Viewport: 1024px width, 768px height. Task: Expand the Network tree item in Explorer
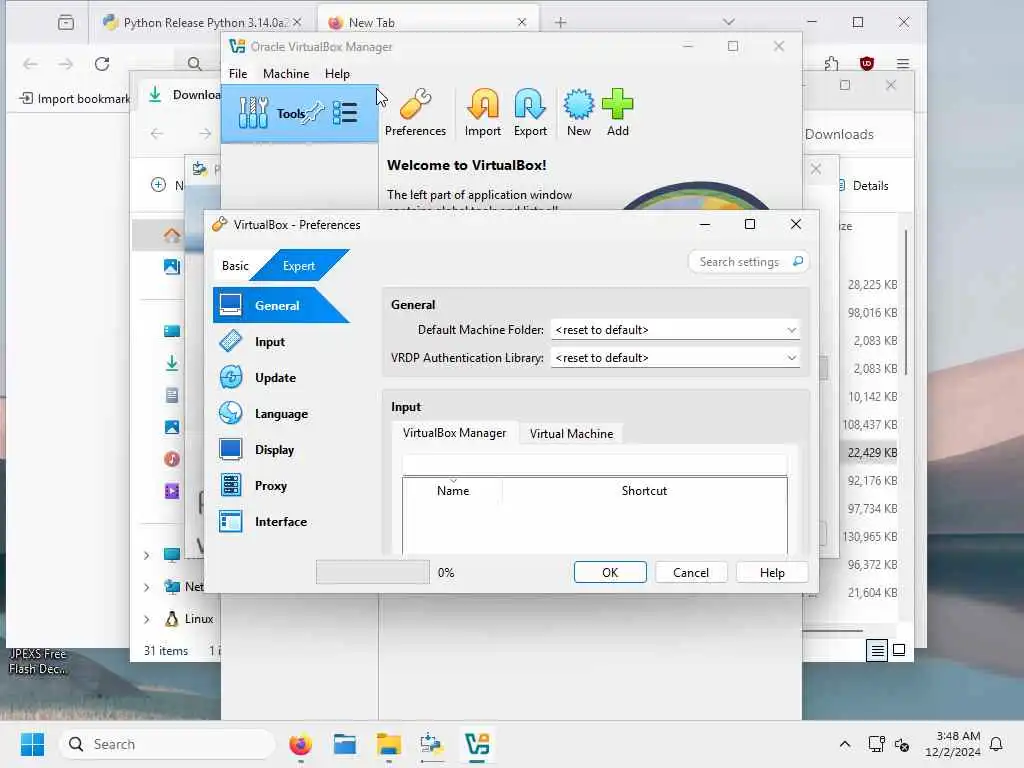146,587
